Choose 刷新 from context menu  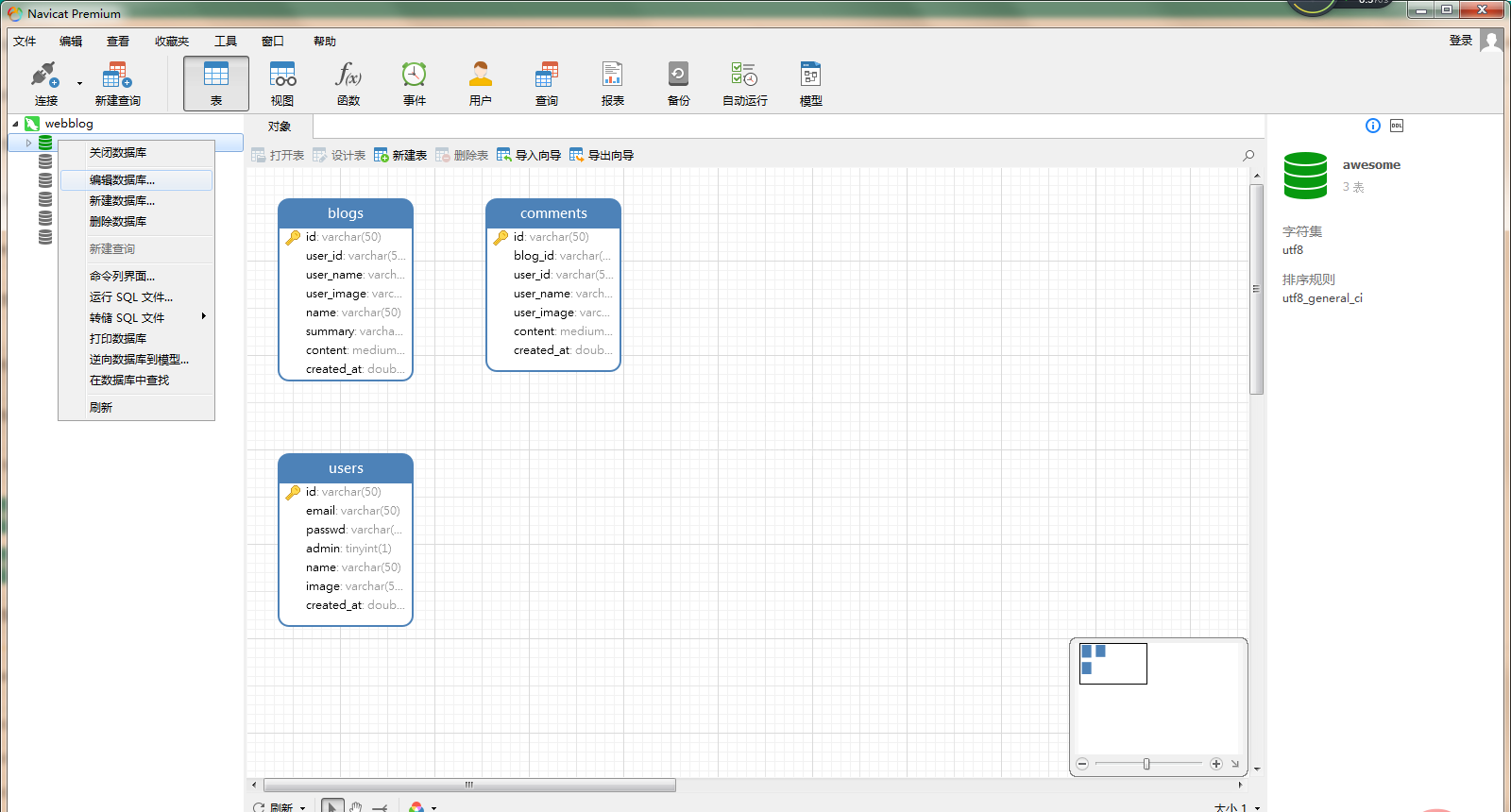136,407
